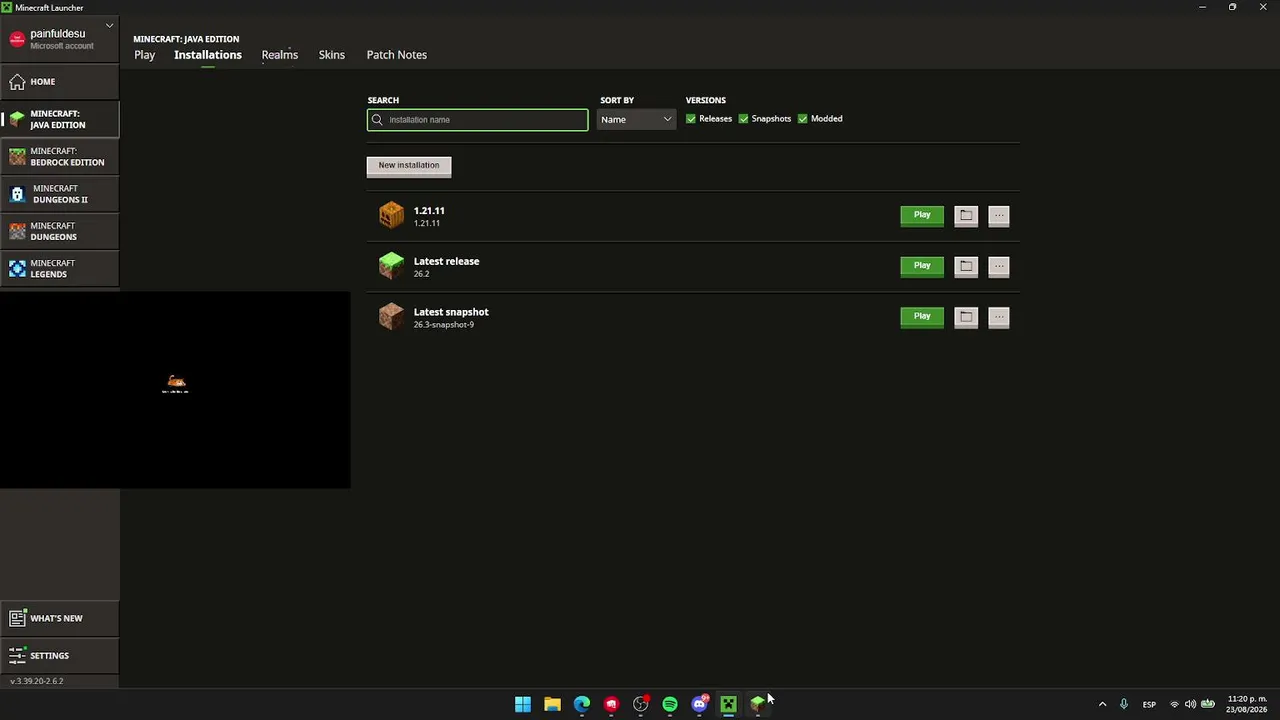Open Discord from the taskbar
Image resolution: width=1280 pixels, height=720 pixels.
[699, 704]
